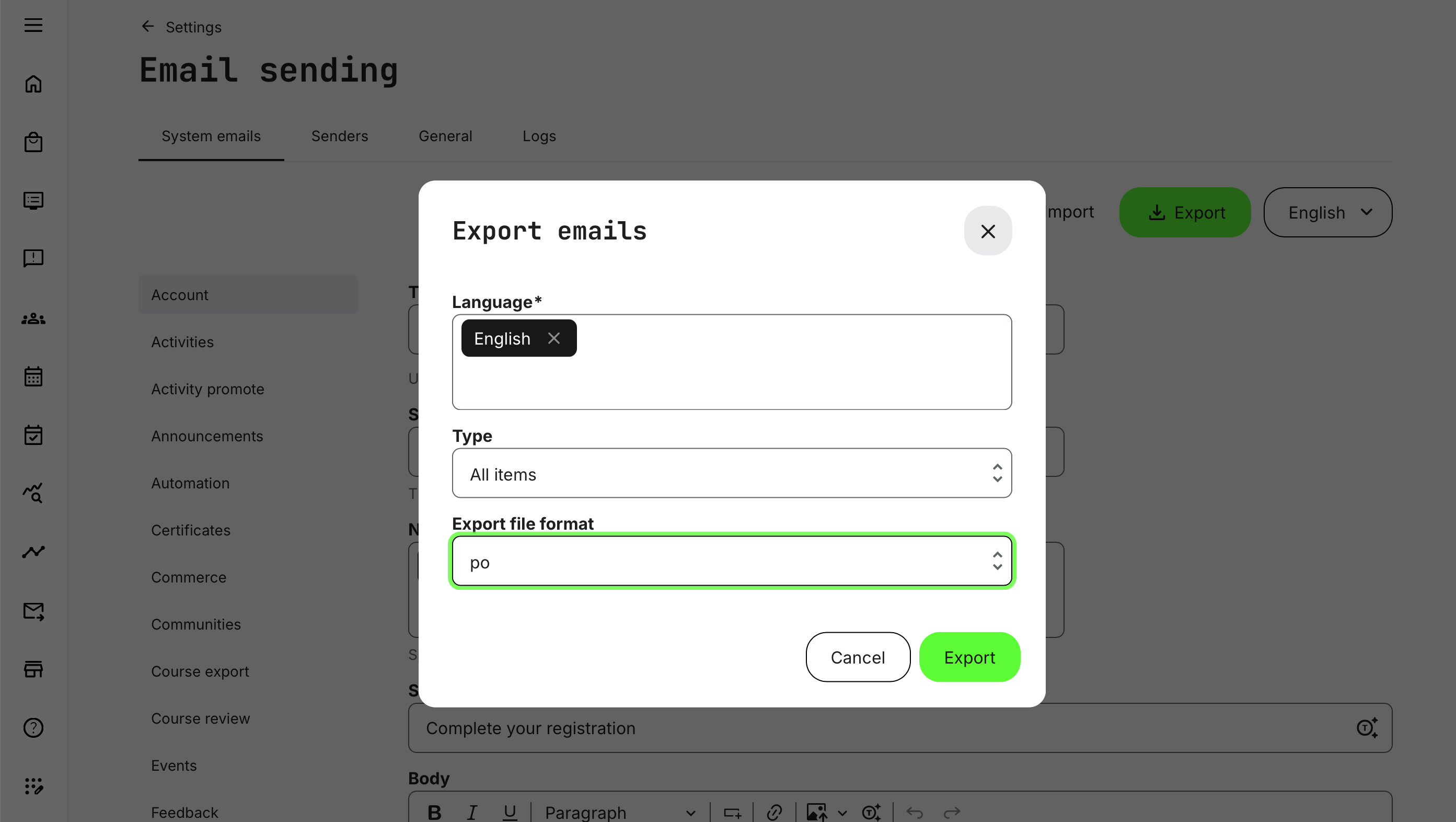Screen dimensions: 1456x822
Task: Switch to the Senders tab
Action: 339,135
